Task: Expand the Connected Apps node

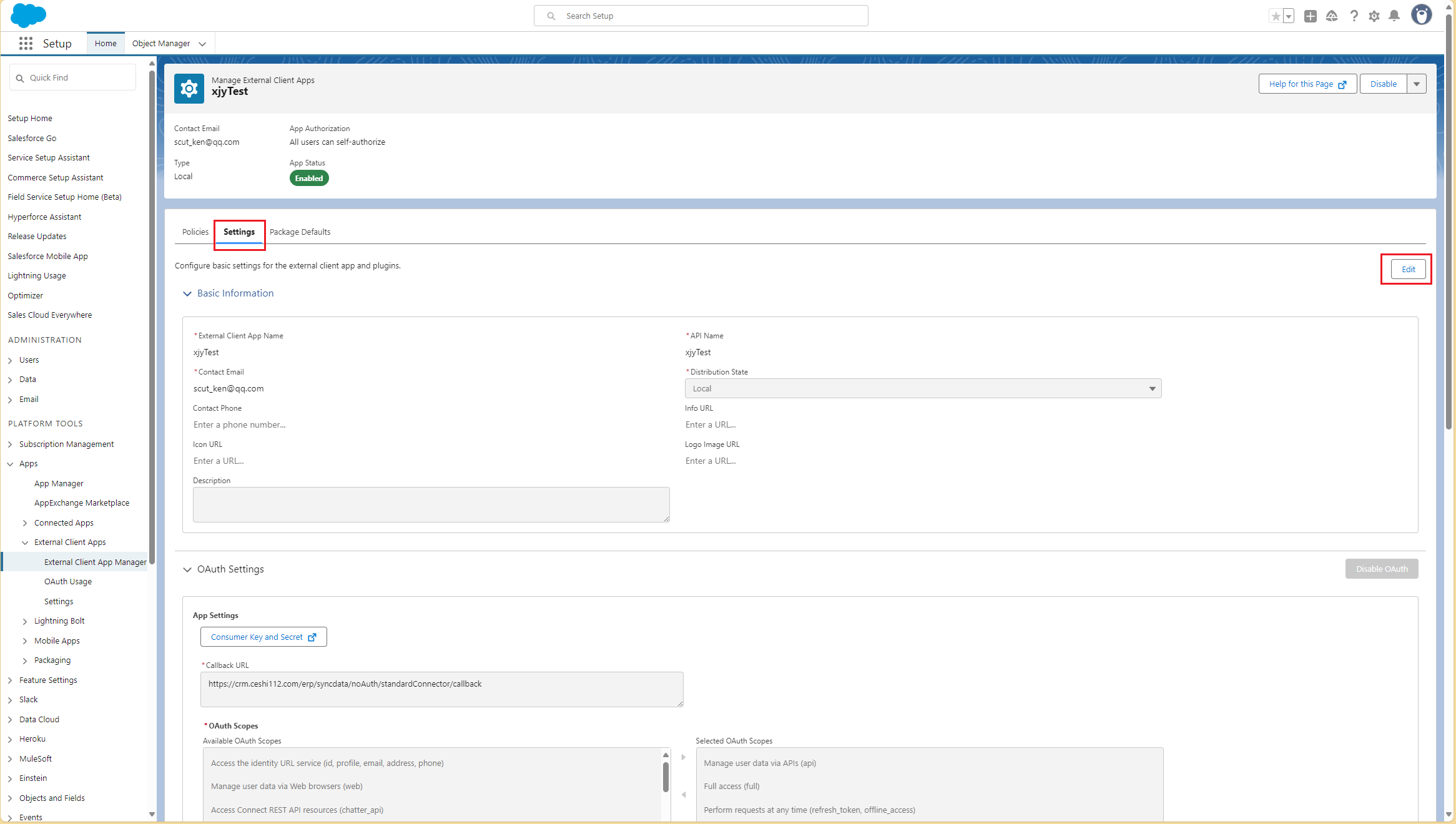Action: (x=25, y=523)
